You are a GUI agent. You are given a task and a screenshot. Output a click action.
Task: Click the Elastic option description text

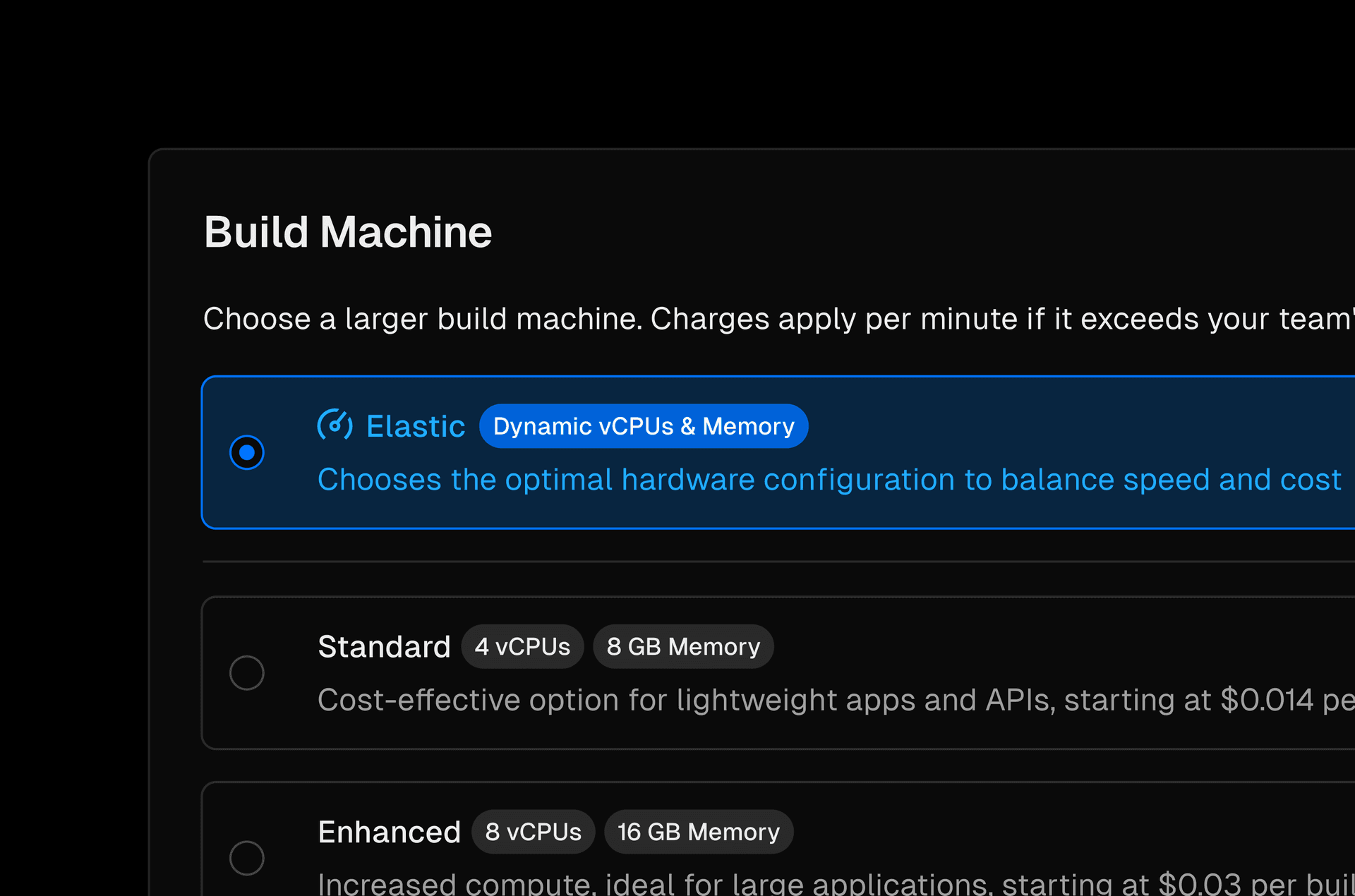point(829,480)
